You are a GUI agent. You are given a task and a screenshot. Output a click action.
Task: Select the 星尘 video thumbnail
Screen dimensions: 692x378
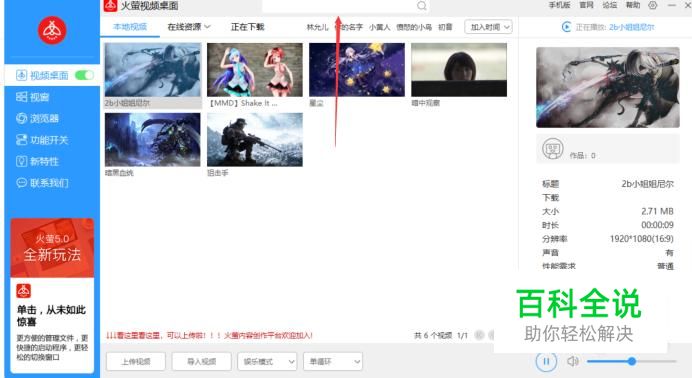[357, 70]
